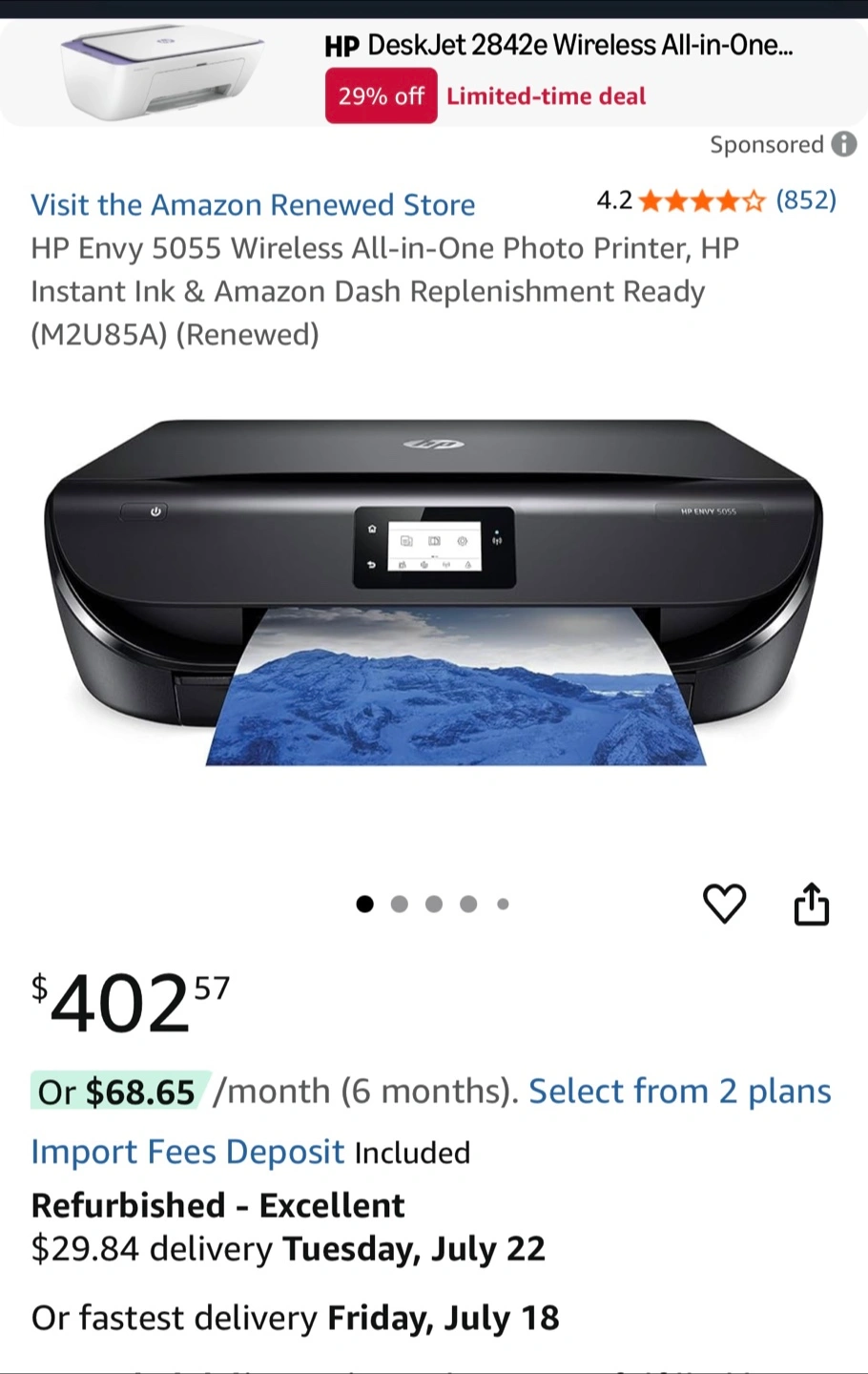Select the last small carousel dot
Viewport: 868px width, 1374px height.
tap(503, 904)
